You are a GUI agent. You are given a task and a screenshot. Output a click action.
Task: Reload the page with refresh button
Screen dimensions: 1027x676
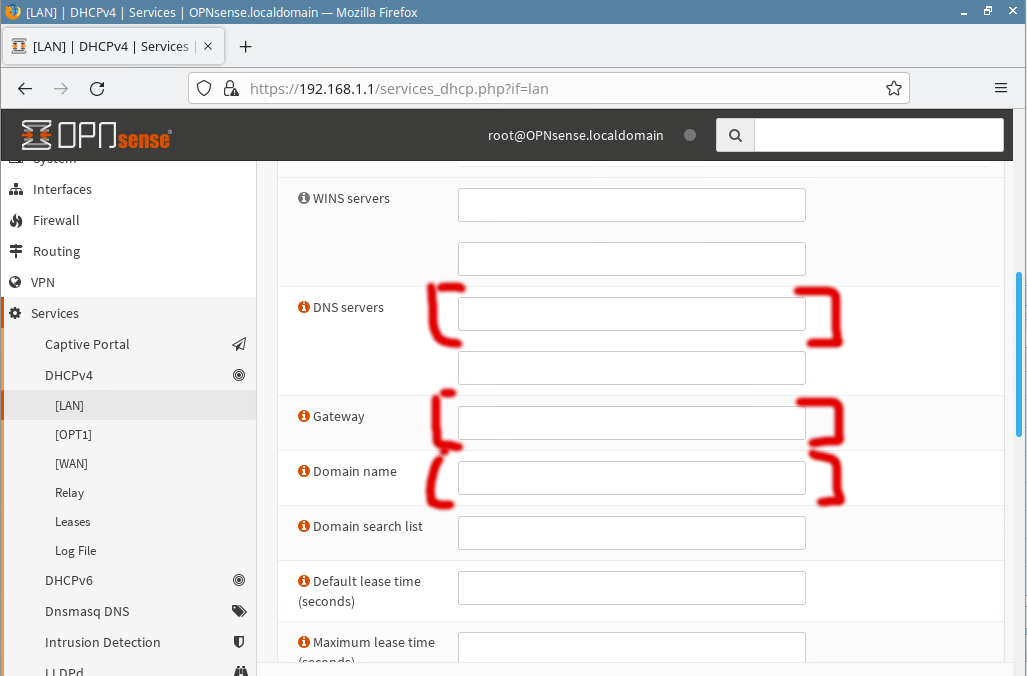97,88
